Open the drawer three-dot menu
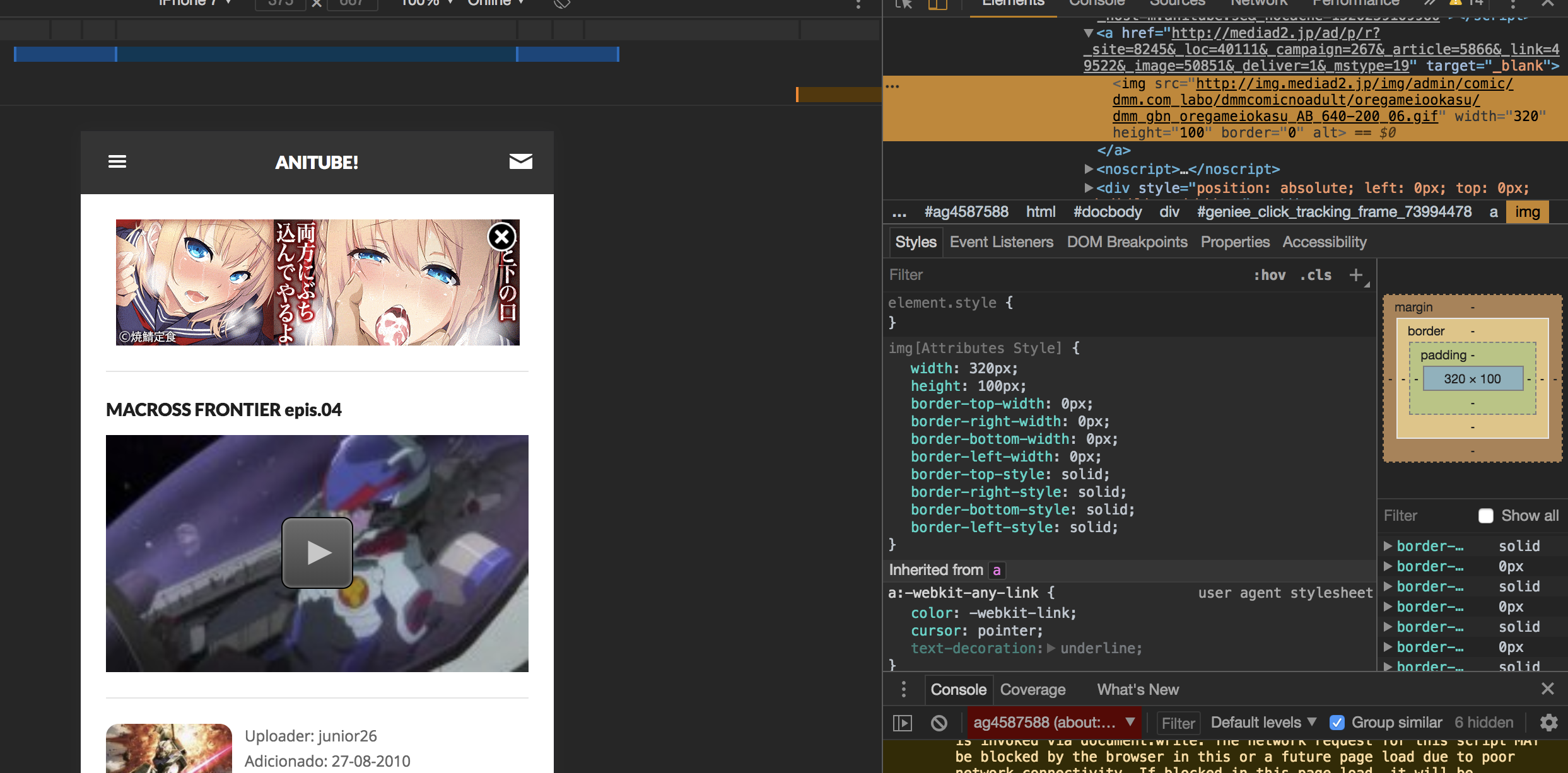Viewport: 1568px width, 773px height. (x=904, y=689)
